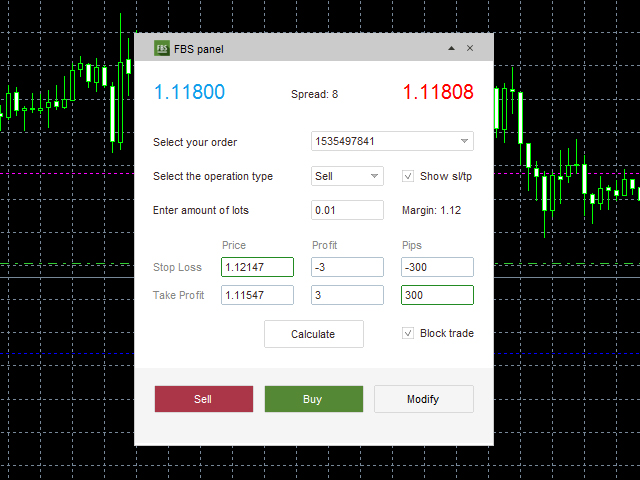Click the blue bid price 1.11800
640x480 pixels.
click(x=189, y=92)
